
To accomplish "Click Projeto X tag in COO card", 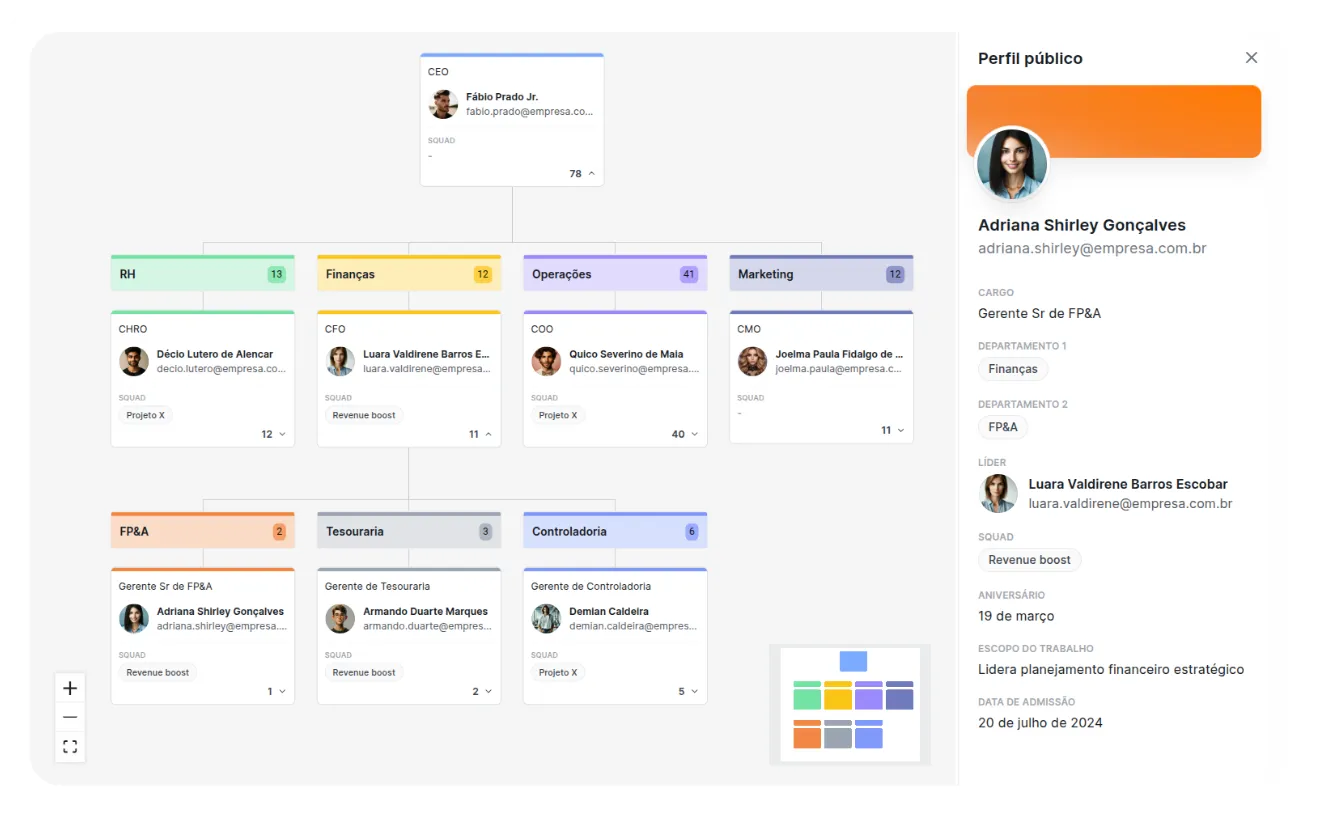I will [557, 415].
